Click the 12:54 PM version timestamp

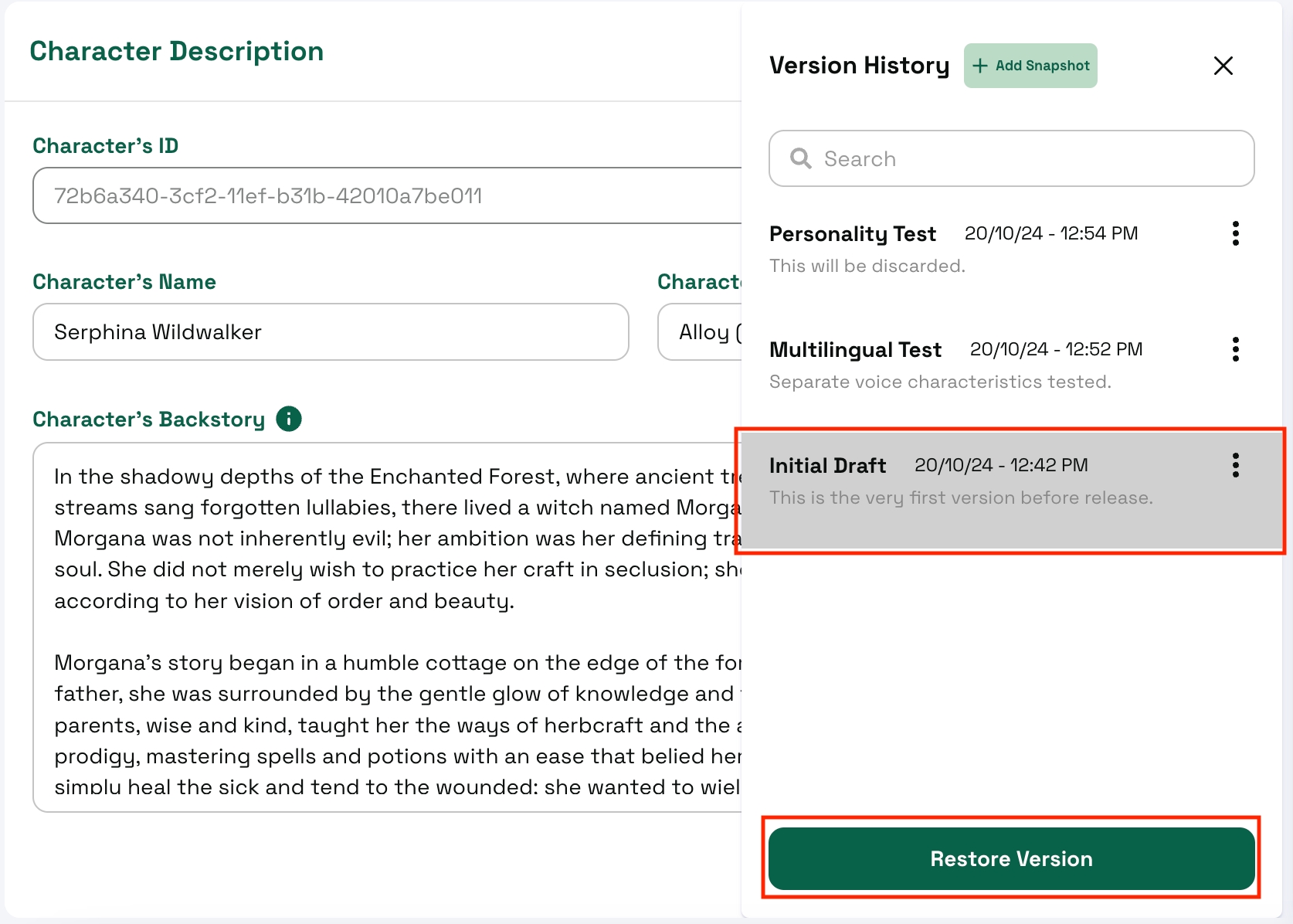coord(1051,233)
